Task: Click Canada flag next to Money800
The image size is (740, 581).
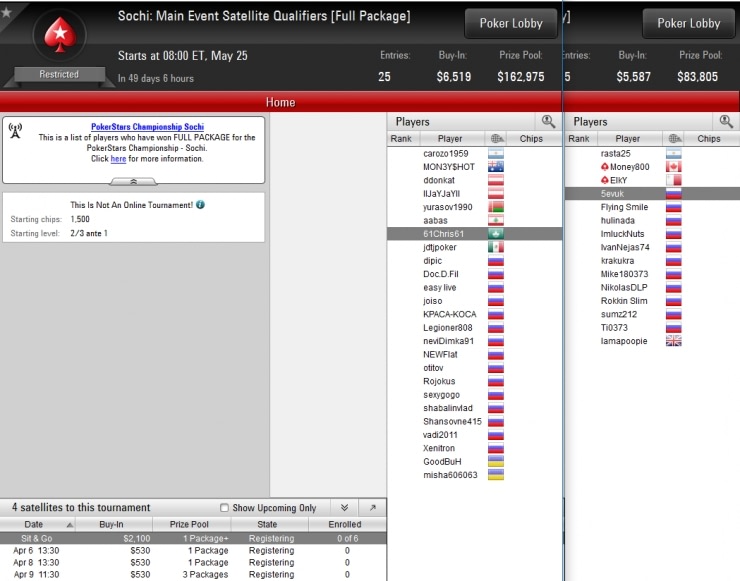Action: coord(673,167)
